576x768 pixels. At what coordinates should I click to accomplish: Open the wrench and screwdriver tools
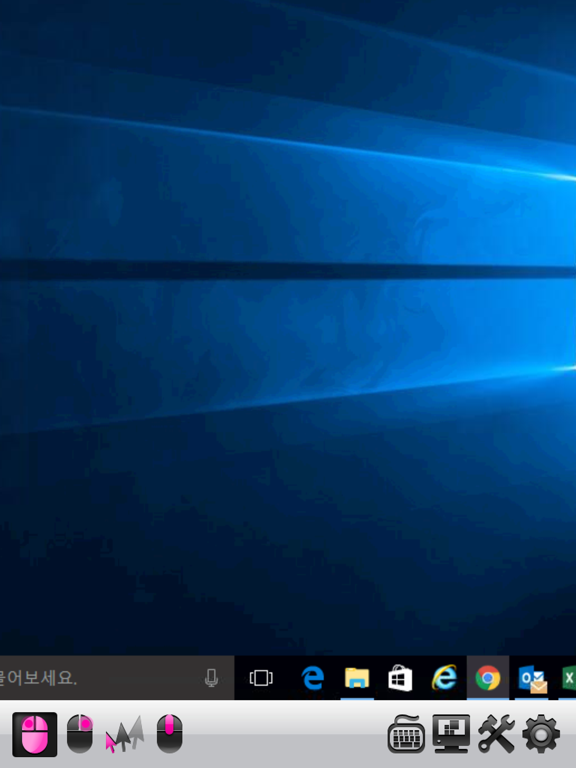(x=496, y=734)
